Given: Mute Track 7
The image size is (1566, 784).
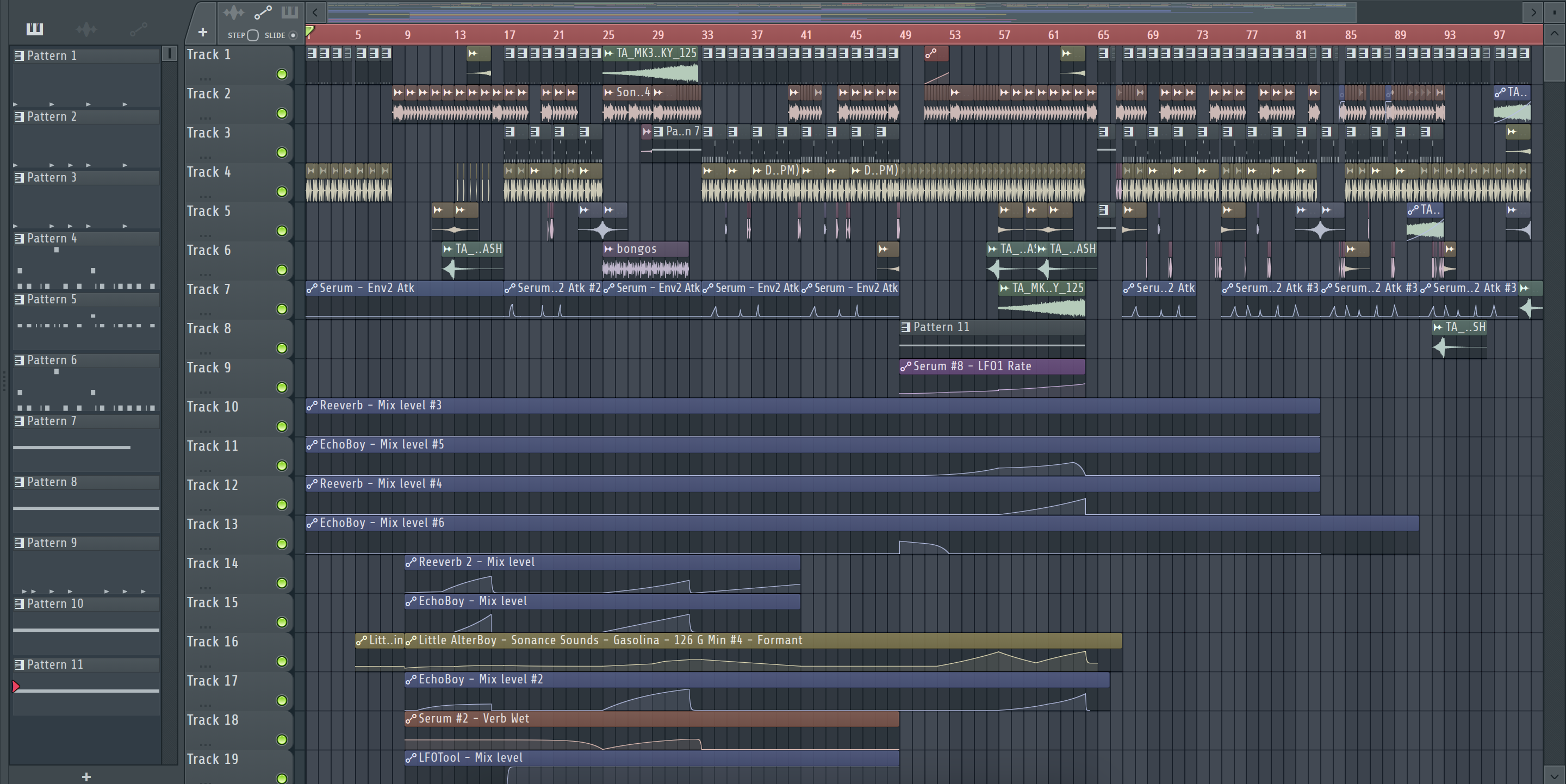Looking at the screenshot, I should (x=282, y=309).
